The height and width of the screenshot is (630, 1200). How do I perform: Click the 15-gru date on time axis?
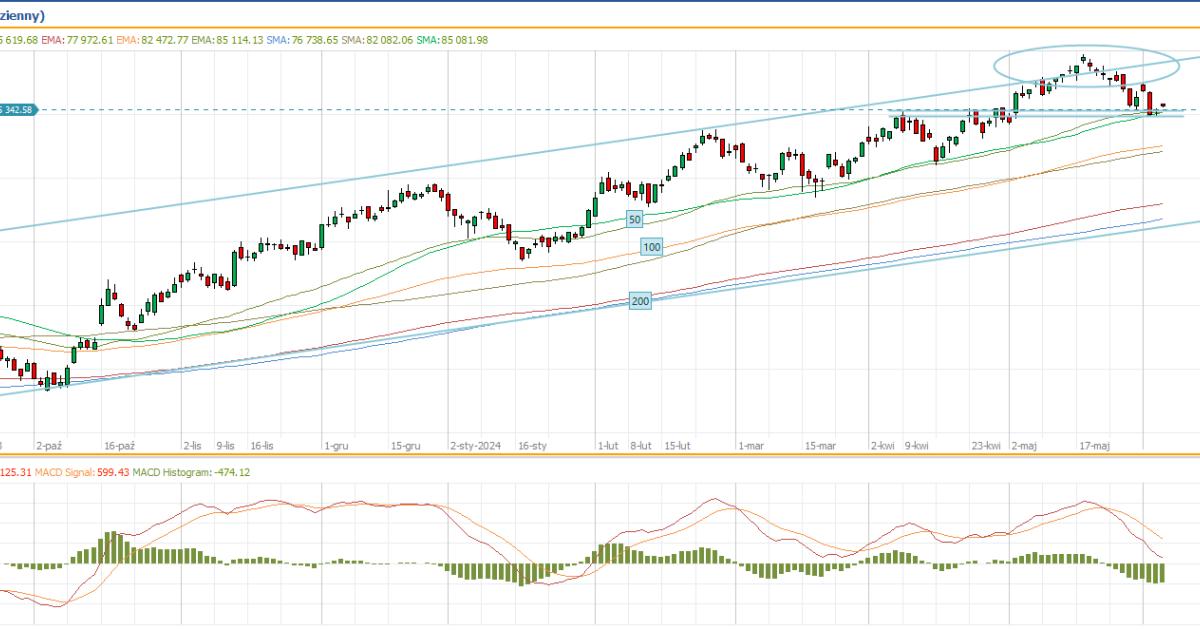click(x=407, y=445)
